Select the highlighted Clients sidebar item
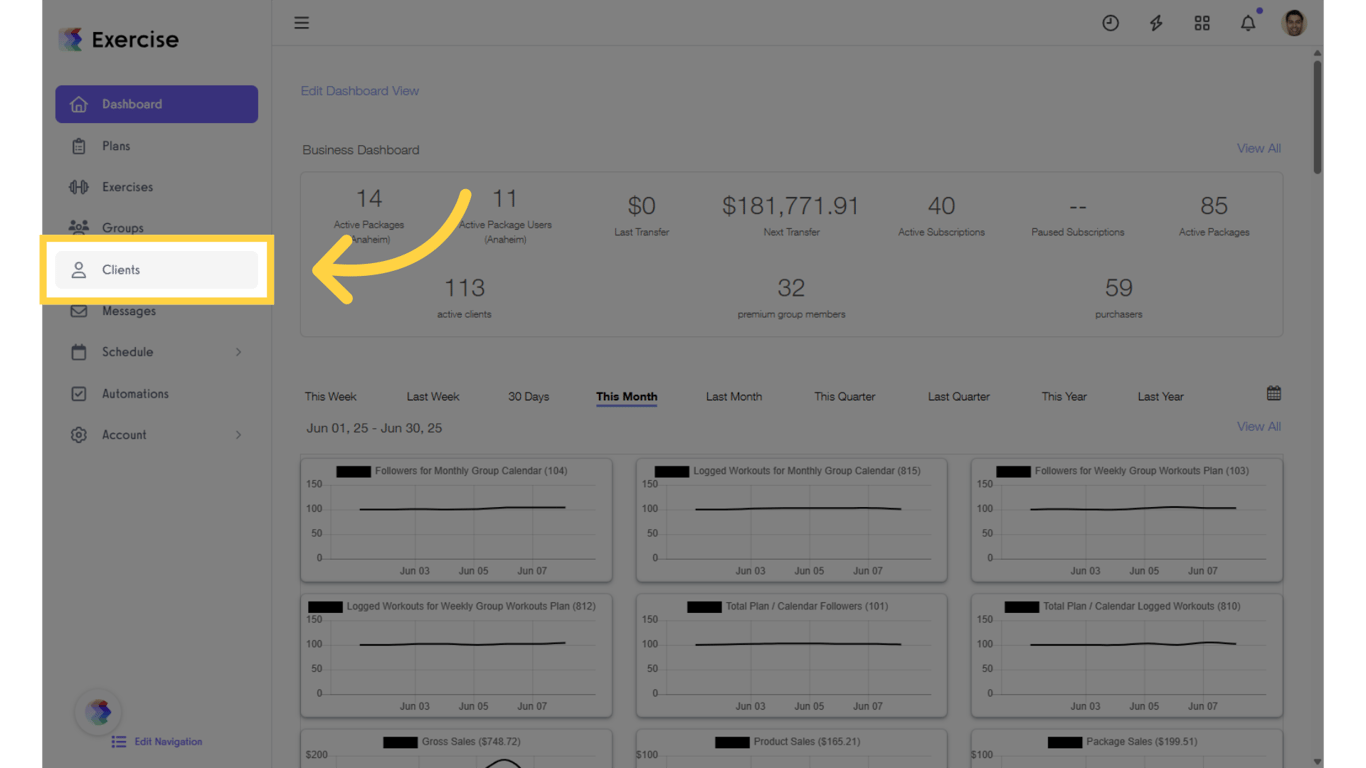 (120, 269)
